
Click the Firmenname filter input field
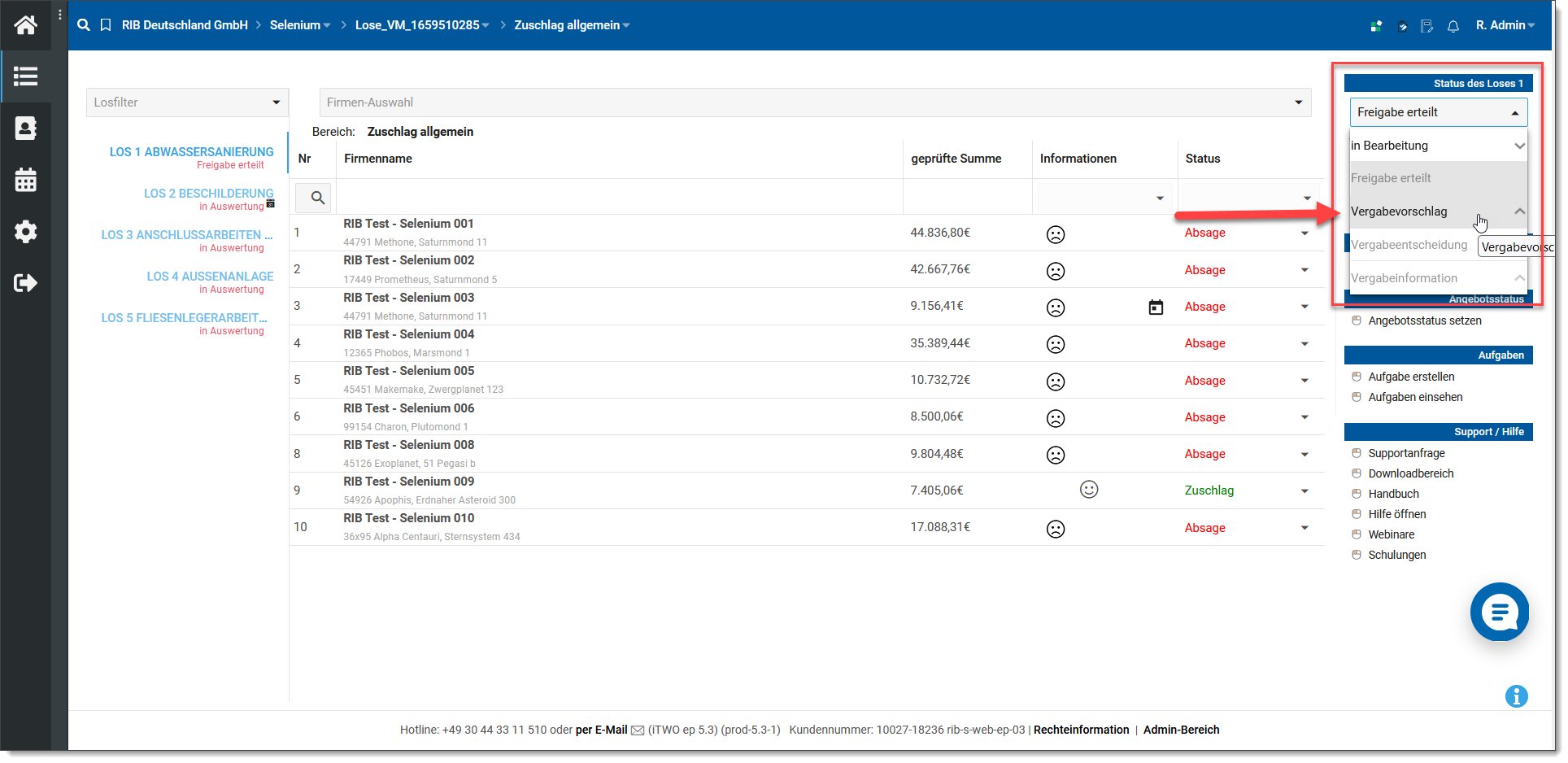coord(618,198)
